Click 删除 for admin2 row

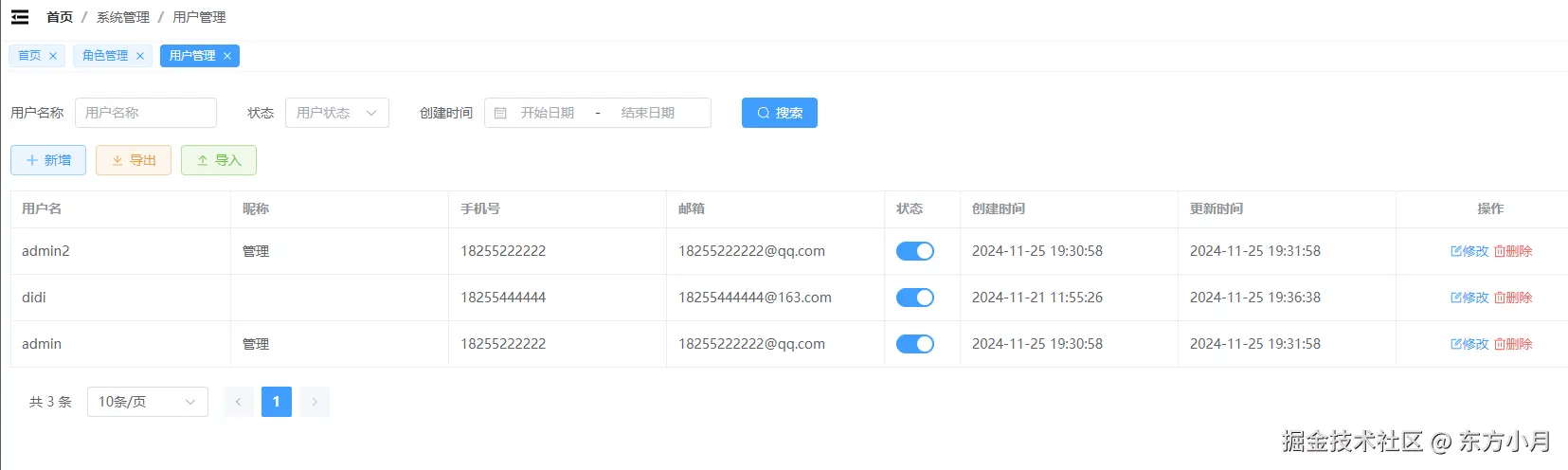coord(1513,251)
